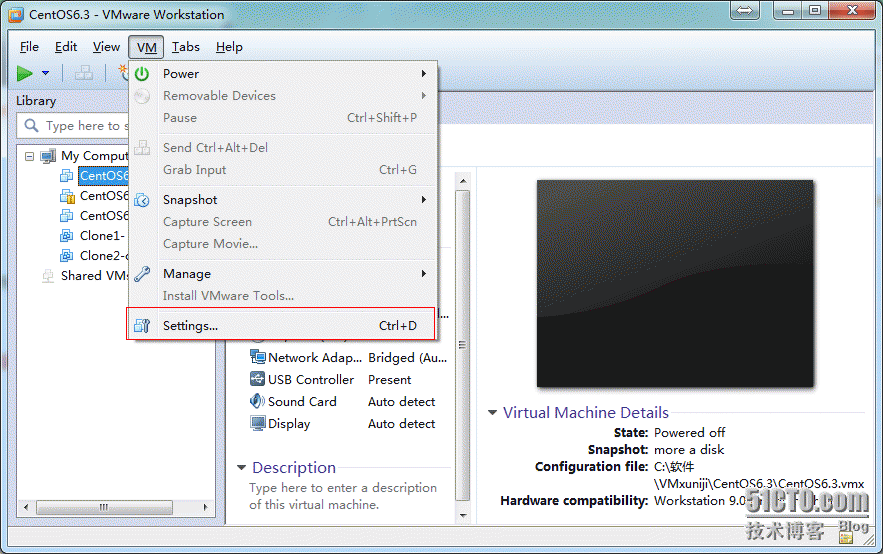
Task: Click the devices panel scroll up arrow
Action: (x=463, y=181)
